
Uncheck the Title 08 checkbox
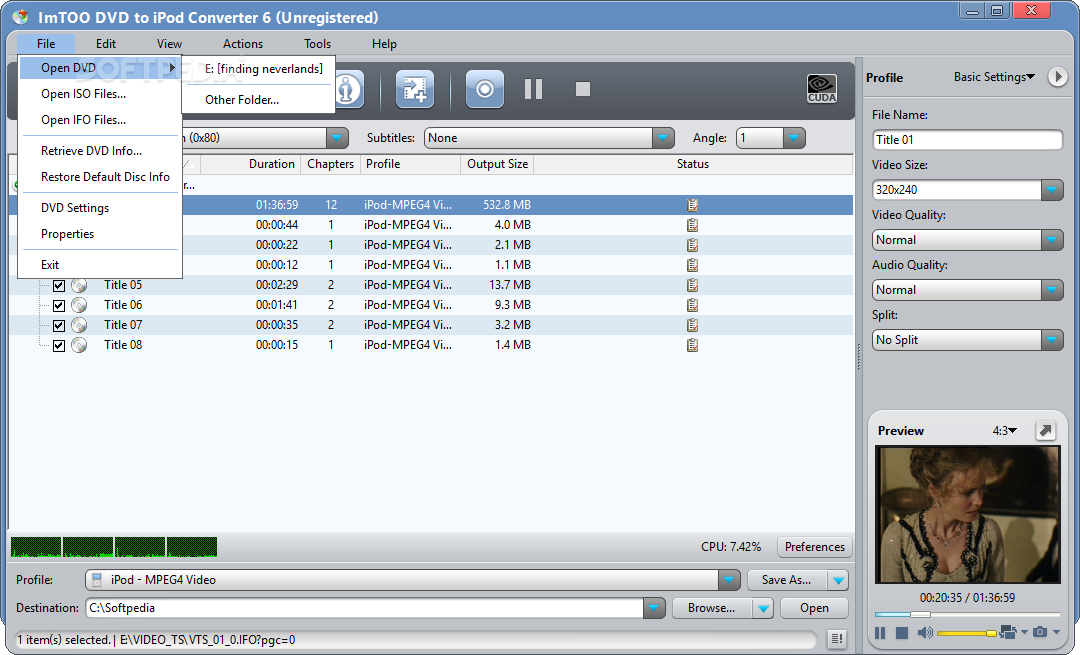[x=59, y=345]
